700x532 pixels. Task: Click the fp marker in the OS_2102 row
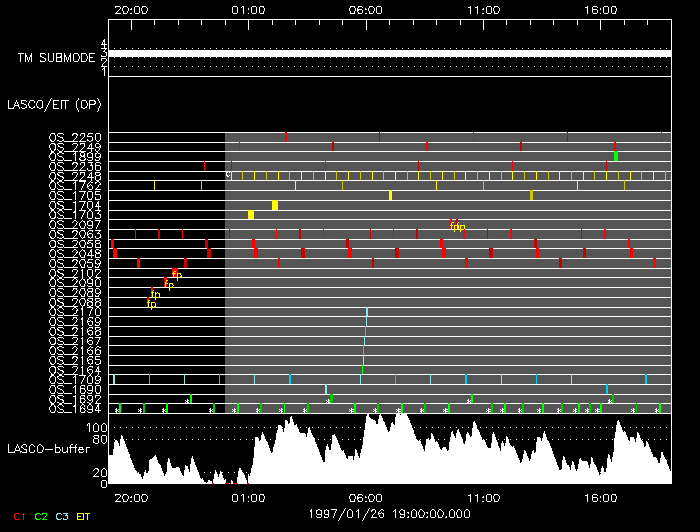(176, 274)
